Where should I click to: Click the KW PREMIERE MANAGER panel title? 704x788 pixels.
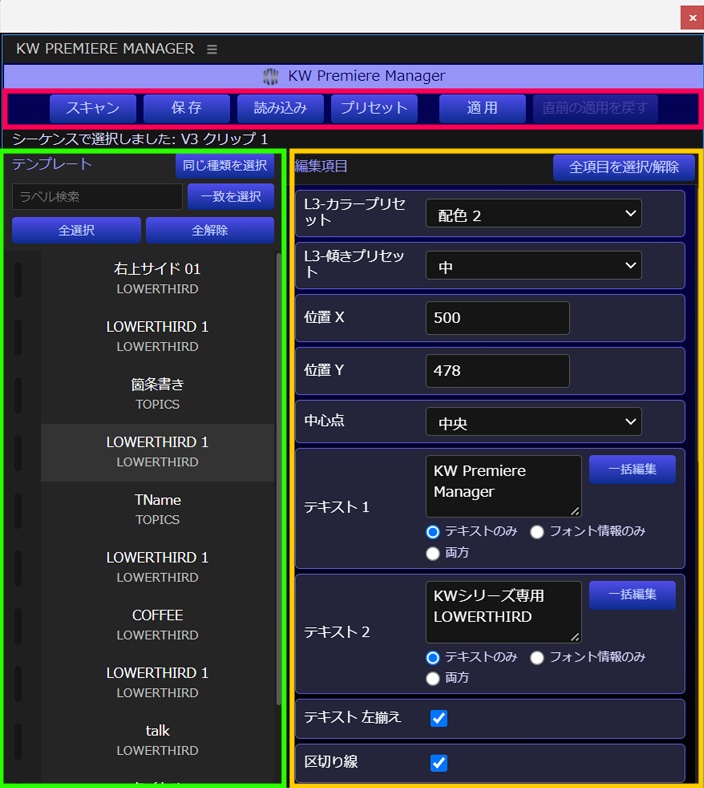(x=105, y=49)
